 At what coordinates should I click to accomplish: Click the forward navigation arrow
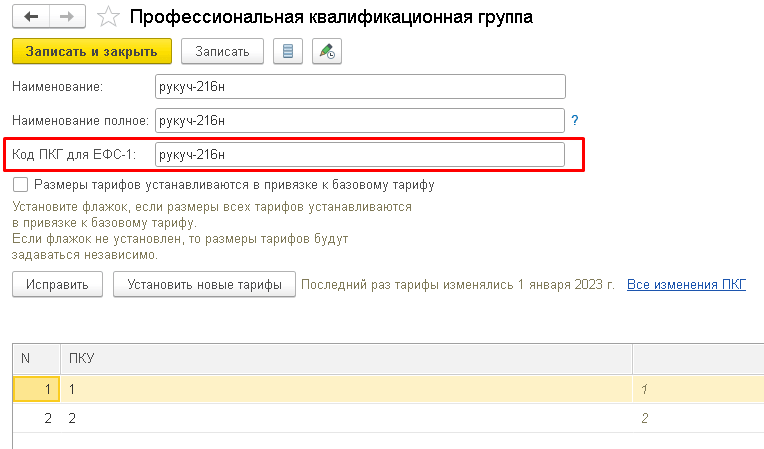click(x=67, y=17)
